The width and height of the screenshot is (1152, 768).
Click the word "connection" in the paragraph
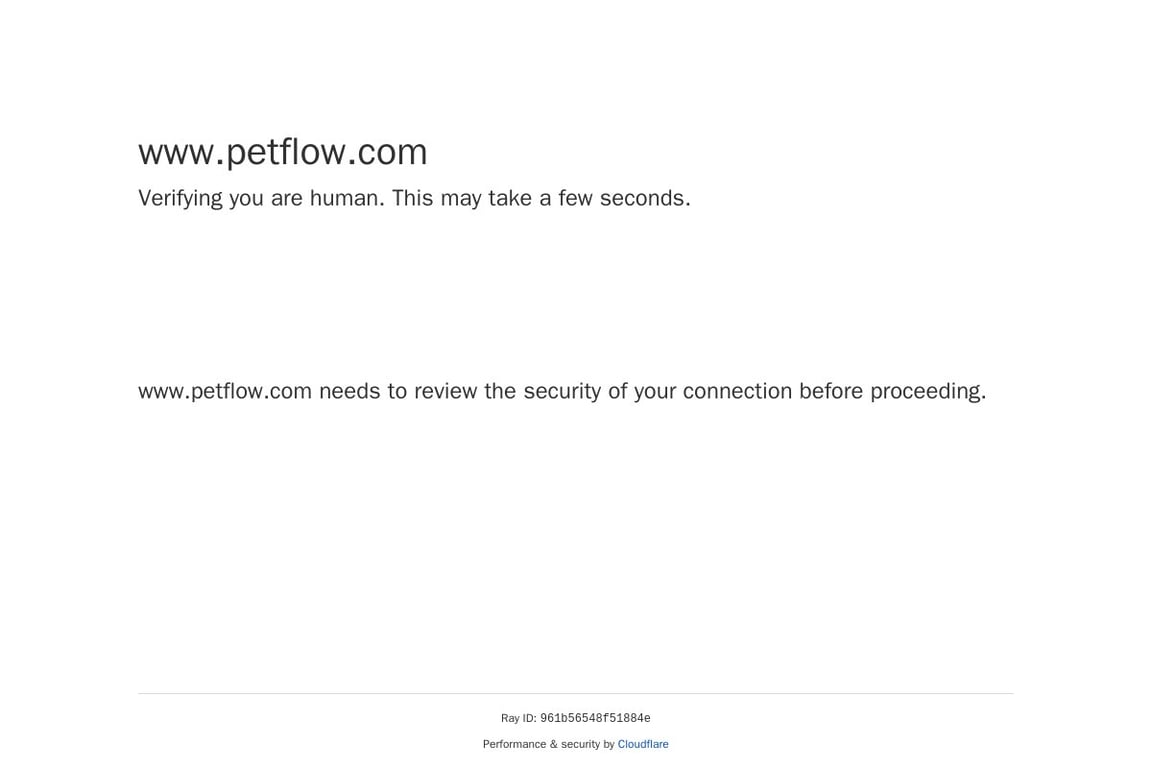737,391
